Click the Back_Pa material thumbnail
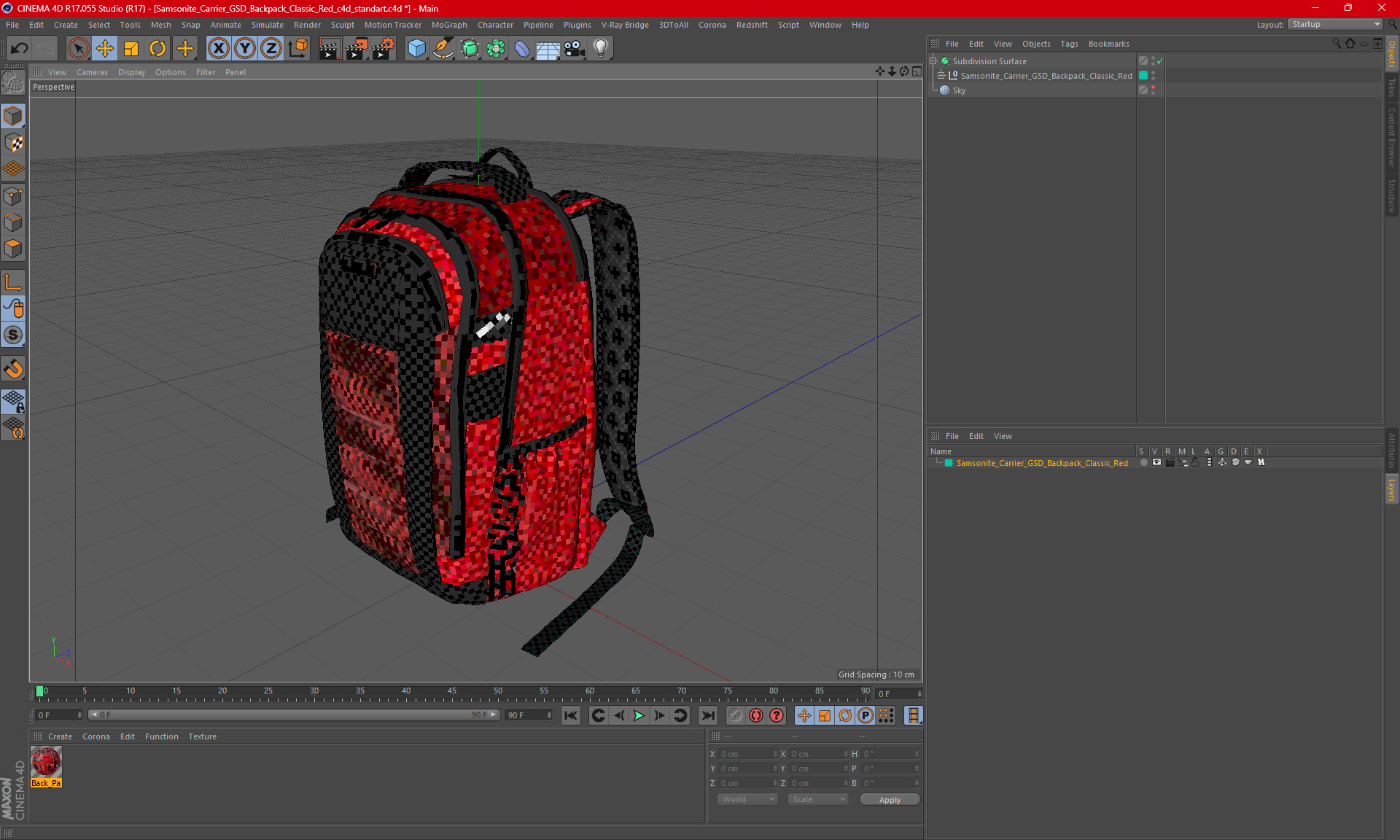The height and width of the screenshot is (840, 1400). tap(46, 764)
